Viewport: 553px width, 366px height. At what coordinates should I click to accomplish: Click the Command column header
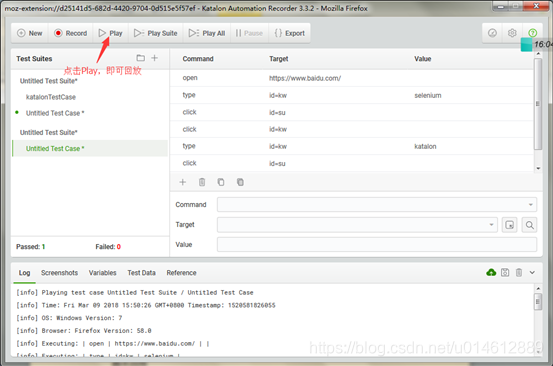[x=198, y=59]
